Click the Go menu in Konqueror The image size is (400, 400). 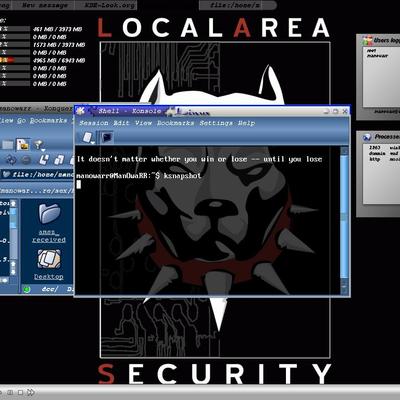click(x=21, y=120)
